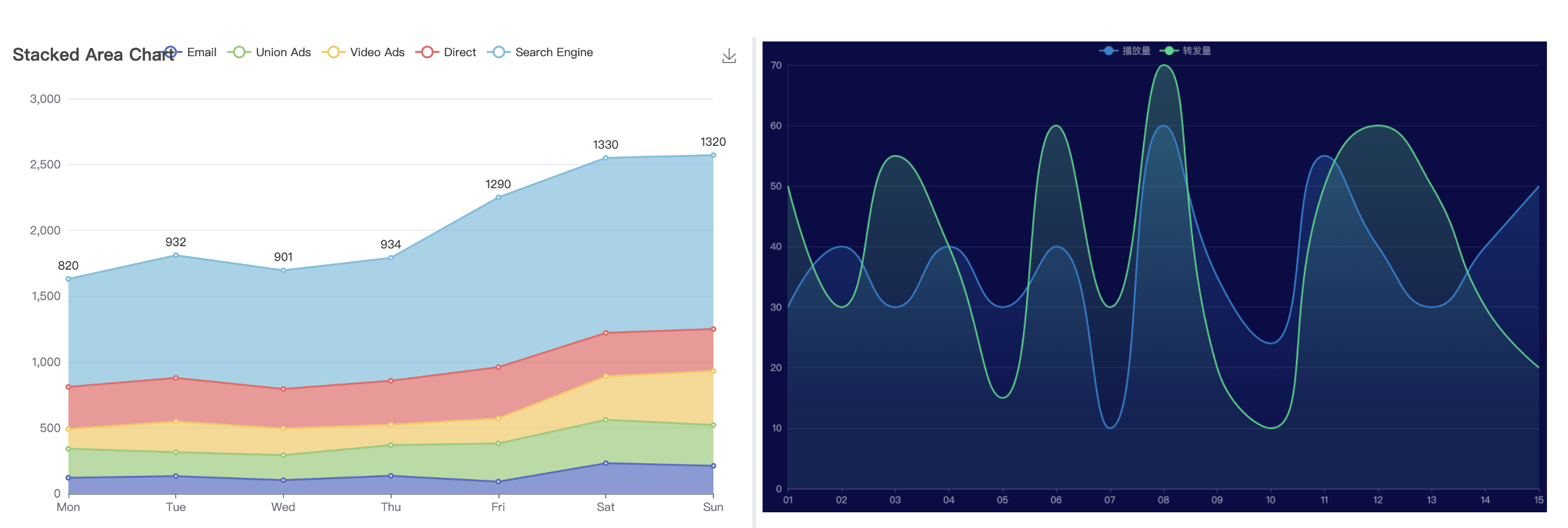Hide the Union Ads series
The image size is (1568, 528).
click(269, 52)
